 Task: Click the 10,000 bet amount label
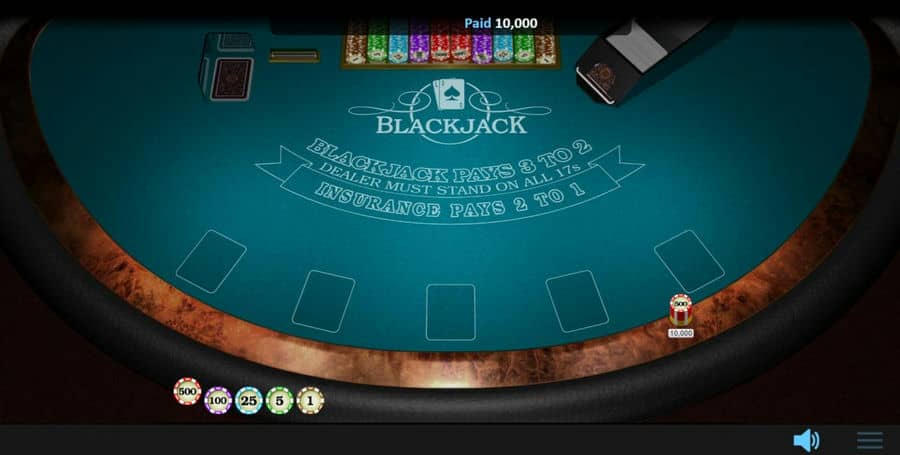681,333
